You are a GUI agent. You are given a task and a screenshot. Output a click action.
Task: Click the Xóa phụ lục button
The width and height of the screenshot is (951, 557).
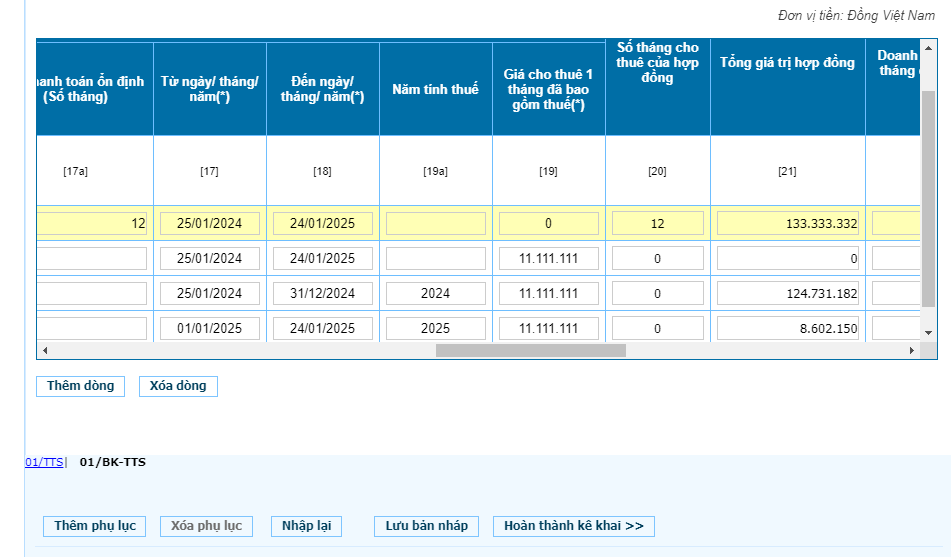pyautogui.click(x=206, y=526)
